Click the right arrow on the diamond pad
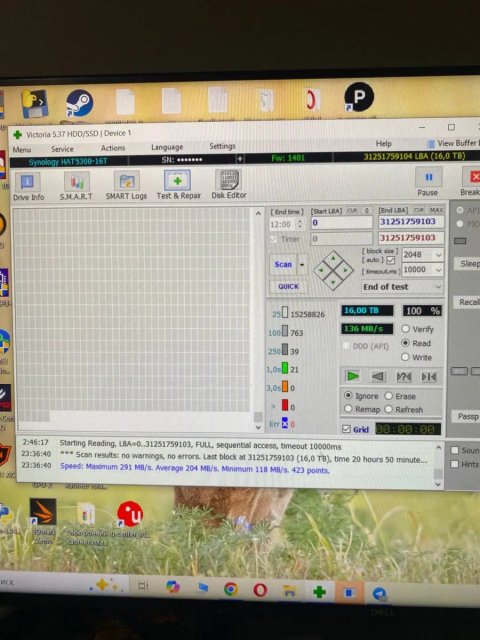 pyautogui.click(x=346, y=270)
